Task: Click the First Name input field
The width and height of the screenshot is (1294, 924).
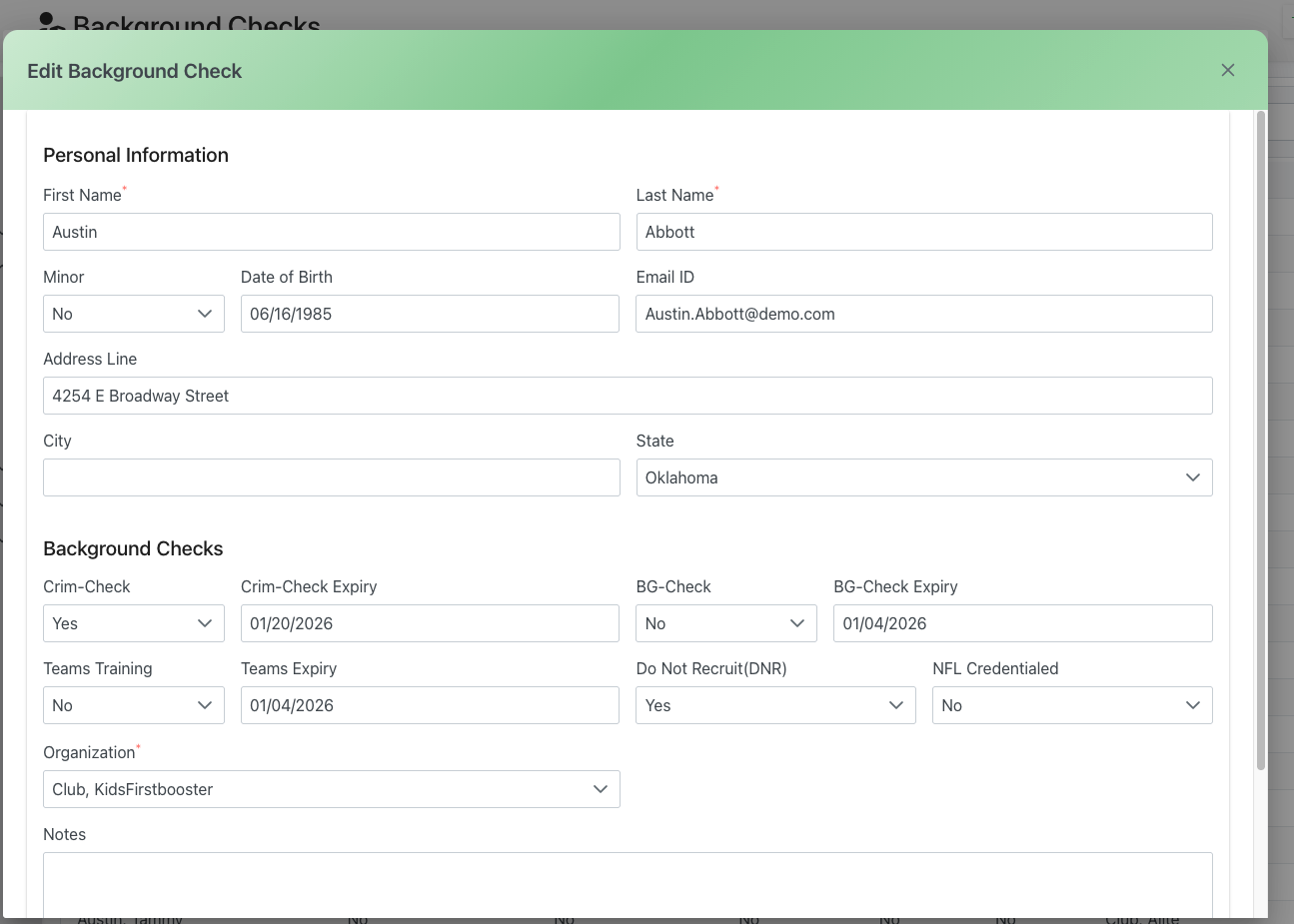Action: point(331,232)
